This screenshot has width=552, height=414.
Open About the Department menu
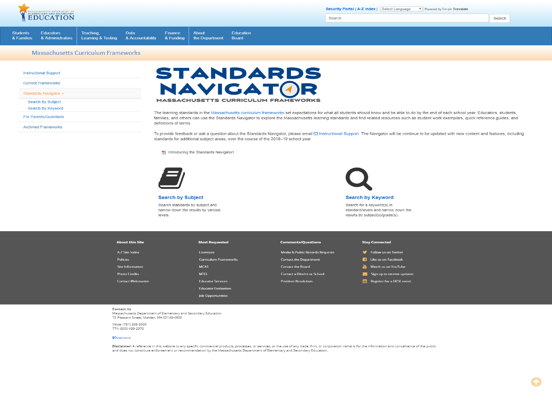tap(208, 36)
